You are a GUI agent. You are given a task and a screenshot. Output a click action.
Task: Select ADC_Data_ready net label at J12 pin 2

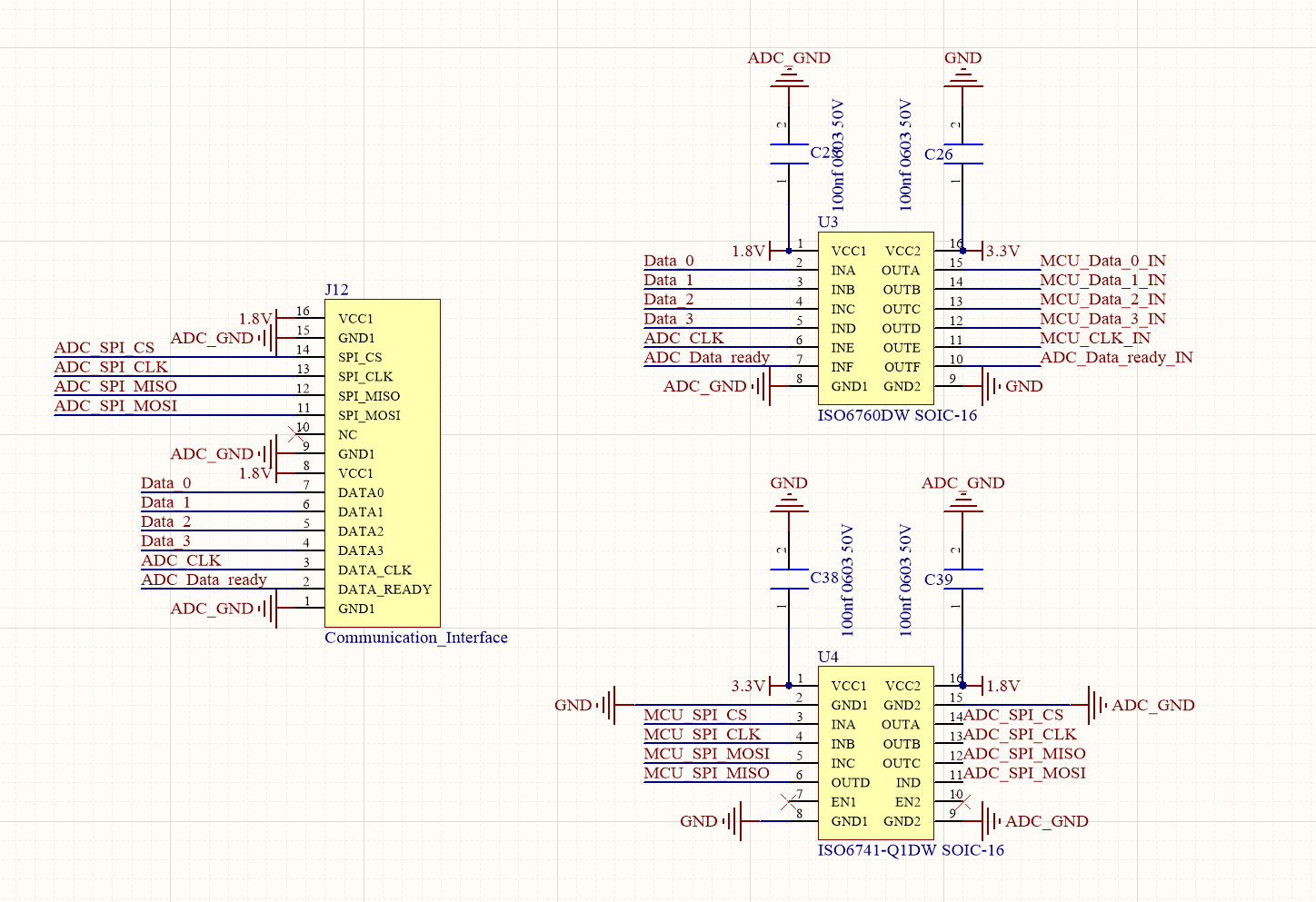point(204,580)
